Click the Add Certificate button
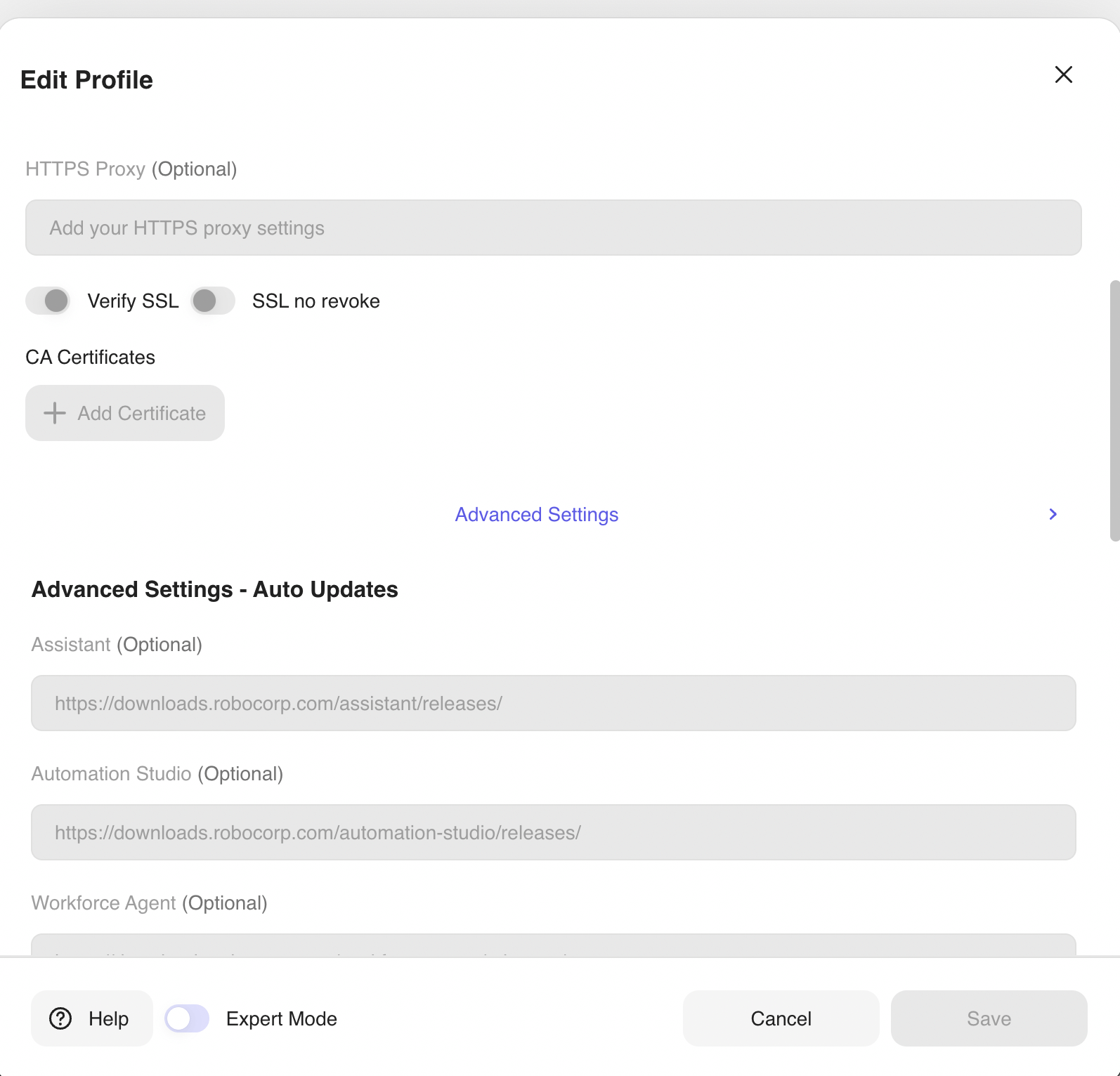The height and width of the screenshot is (1076, 1120). point(125,413)
